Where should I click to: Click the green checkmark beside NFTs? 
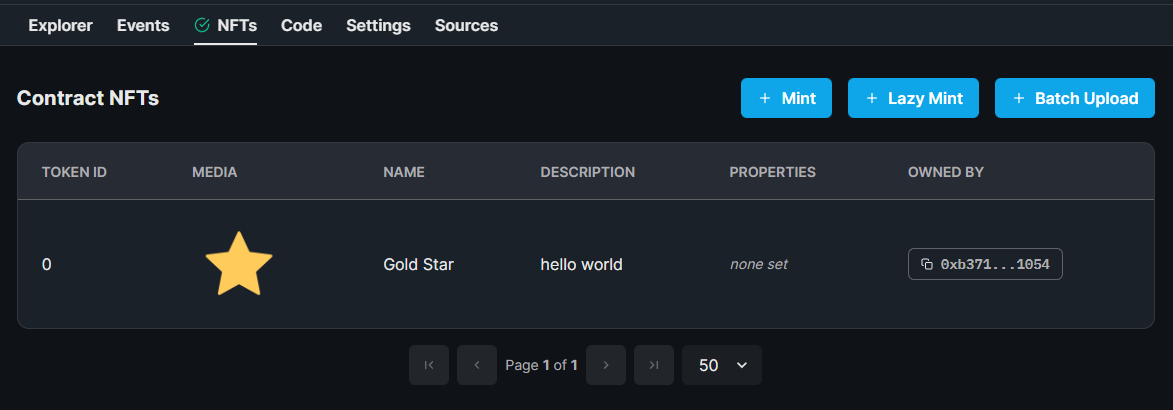click(x=201, y=25)
